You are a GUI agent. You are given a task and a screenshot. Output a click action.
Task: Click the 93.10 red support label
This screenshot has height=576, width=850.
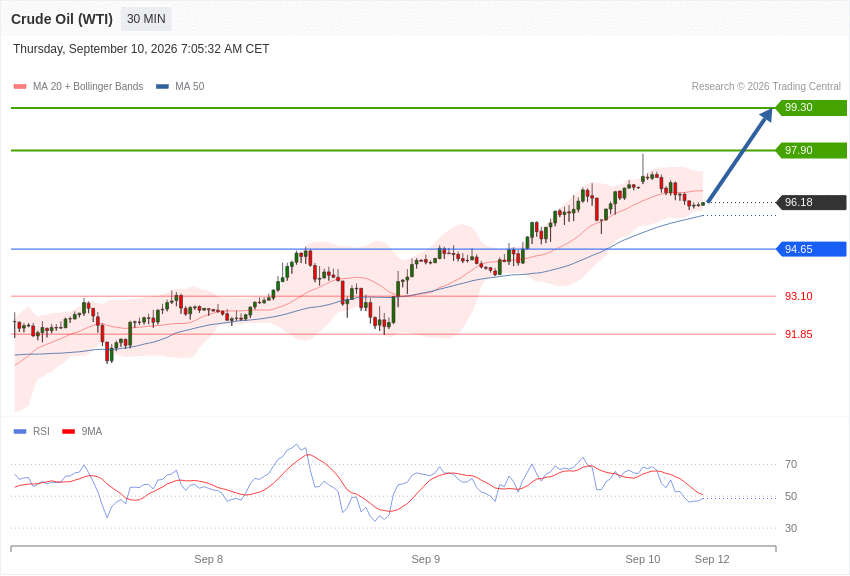[x=799, y=296]
